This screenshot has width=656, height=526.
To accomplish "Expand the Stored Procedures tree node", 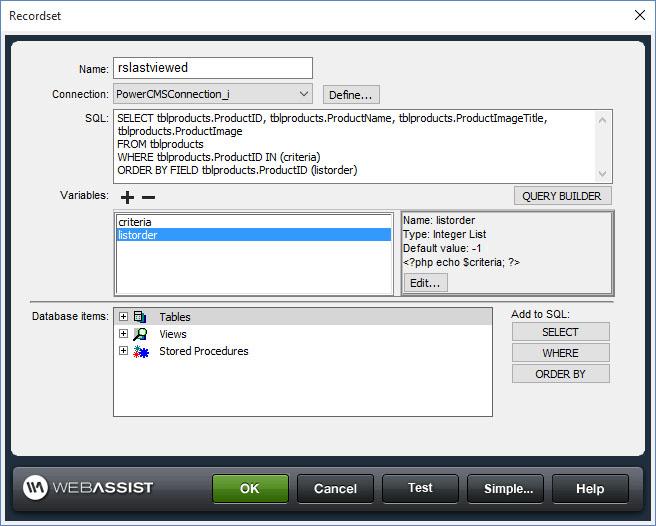I will (x=123, y=351).
